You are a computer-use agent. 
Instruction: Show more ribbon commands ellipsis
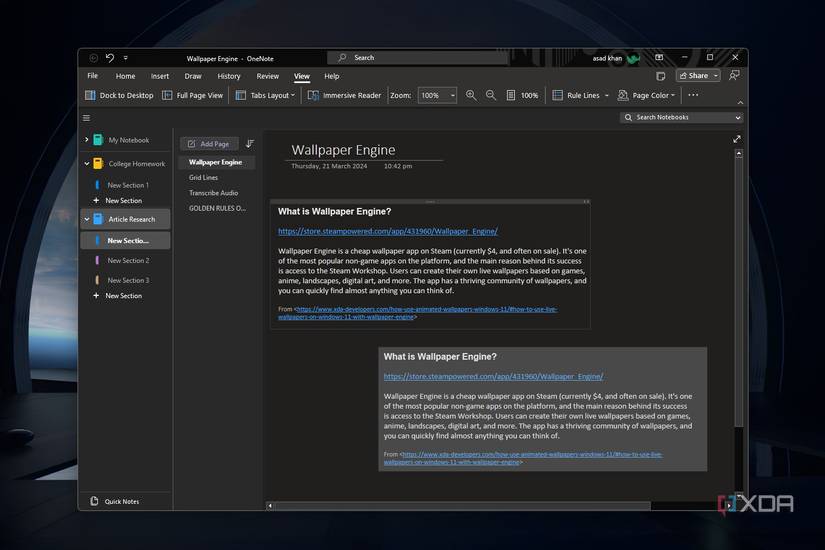[x=693, y=95]
